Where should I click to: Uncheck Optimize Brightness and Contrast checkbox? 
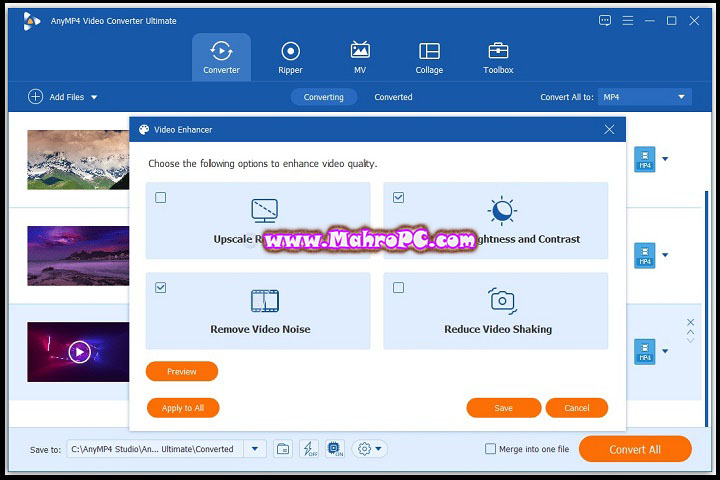[398, 198]
